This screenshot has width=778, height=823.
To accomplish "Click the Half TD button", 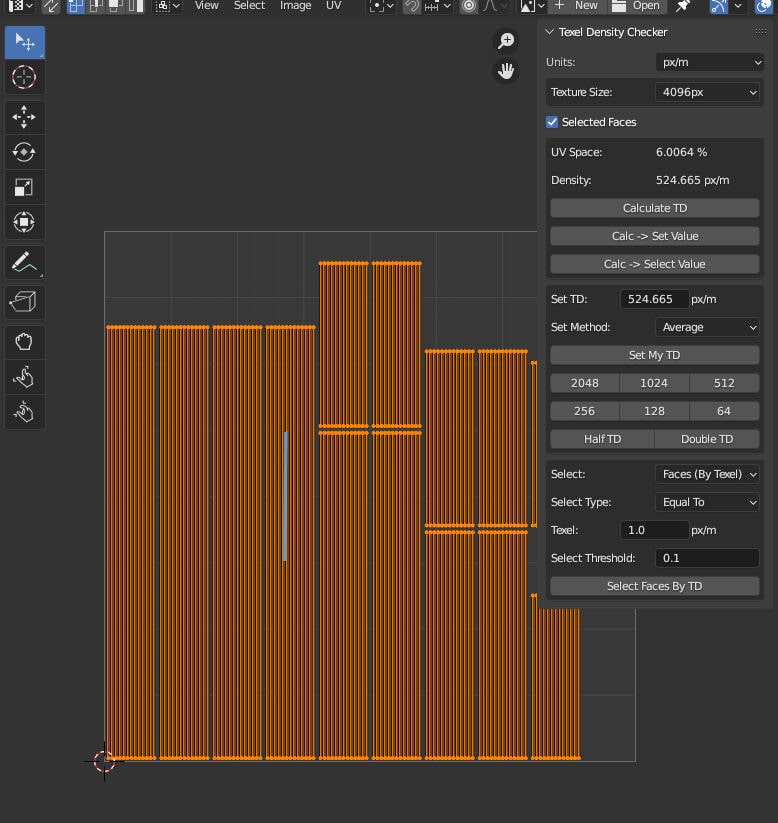I will pos(602,439).
